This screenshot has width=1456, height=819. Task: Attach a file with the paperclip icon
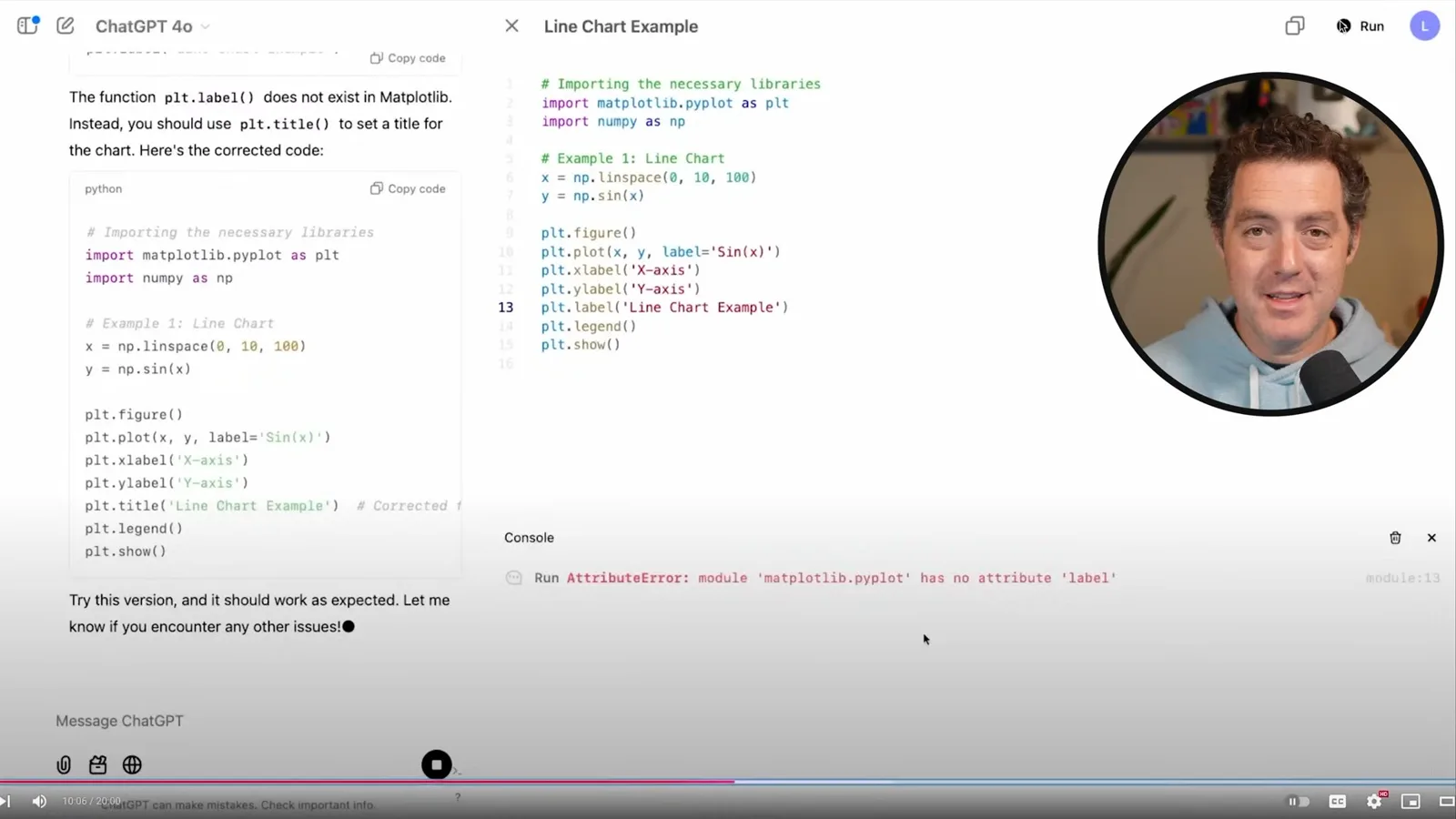click(64, 764)
